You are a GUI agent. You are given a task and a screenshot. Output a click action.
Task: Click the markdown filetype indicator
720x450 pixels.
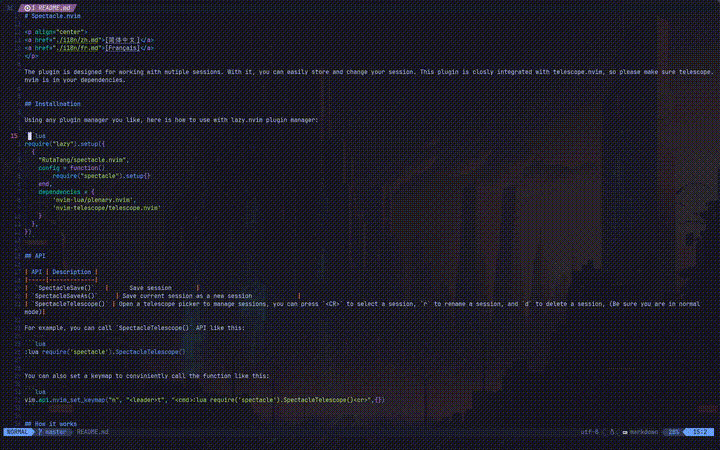tap(640, 432)
